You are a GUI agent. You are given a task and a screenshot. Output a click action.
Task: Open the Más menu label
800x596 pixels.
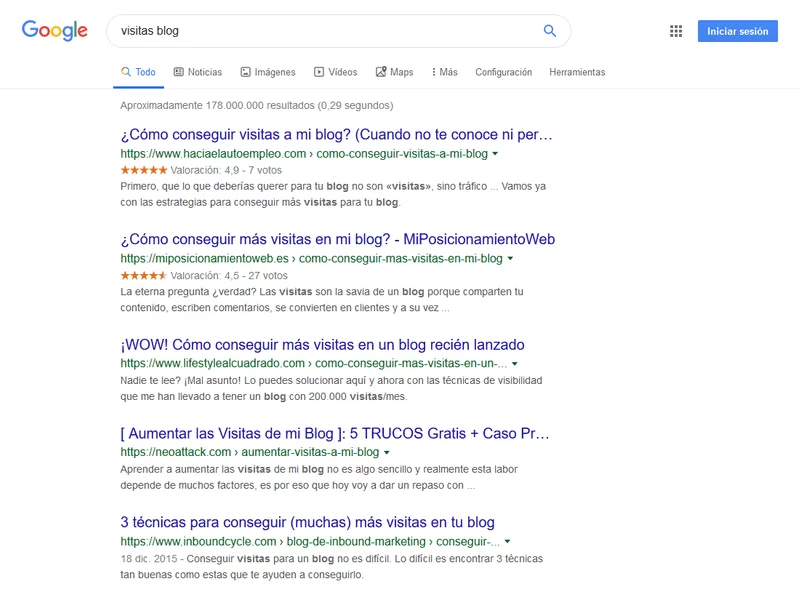point(448,72)
